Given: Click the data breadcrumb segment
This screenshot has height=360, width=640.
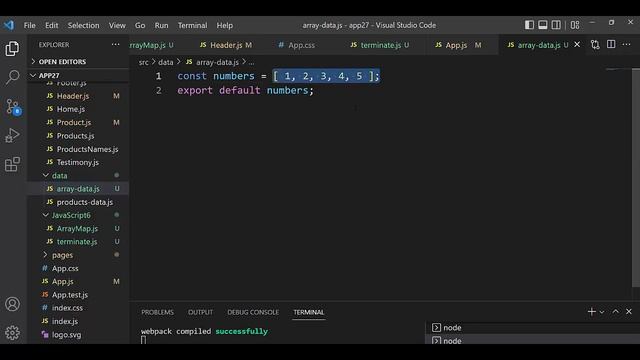Looking at the screenshot, I should coord(165,62).
